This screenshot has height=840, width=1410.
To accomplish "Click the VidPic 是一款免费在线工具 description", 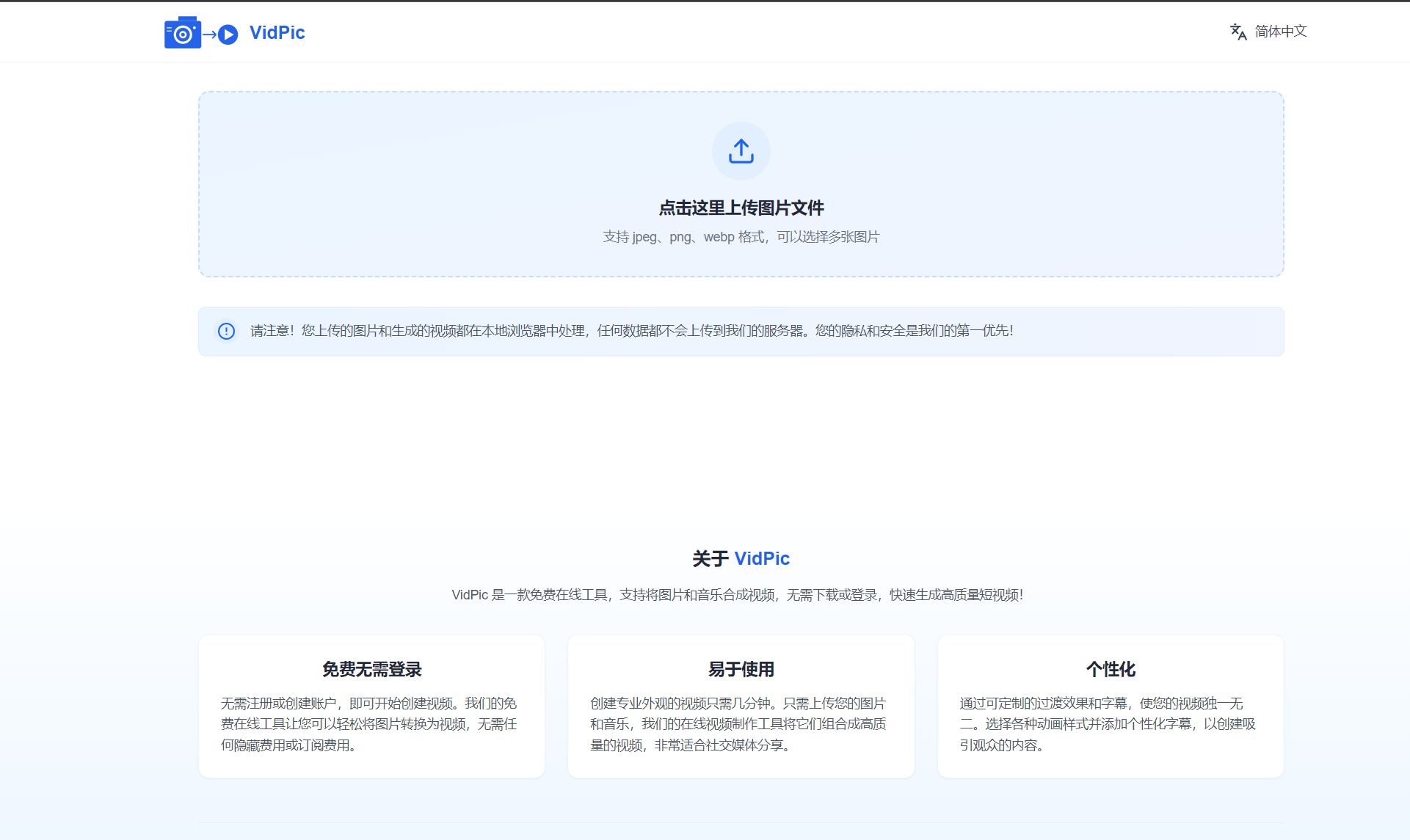I will point(738,595).
